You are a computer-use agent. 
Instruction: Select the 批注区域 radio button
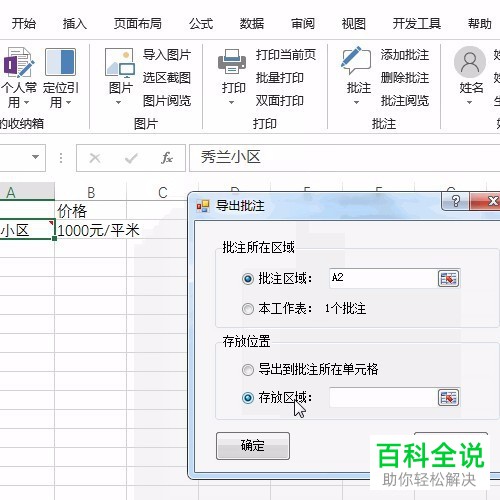[248, 279]
